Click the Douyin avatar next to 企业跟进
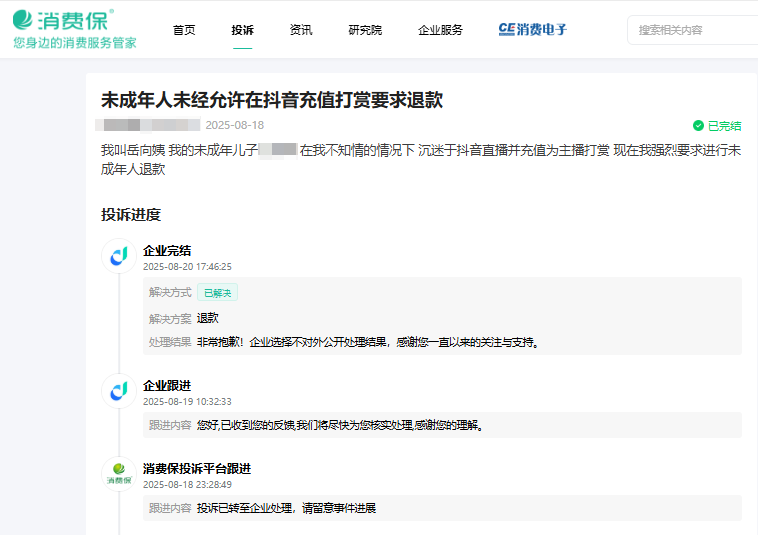The image size is (758, 535). tap(119, 390)
